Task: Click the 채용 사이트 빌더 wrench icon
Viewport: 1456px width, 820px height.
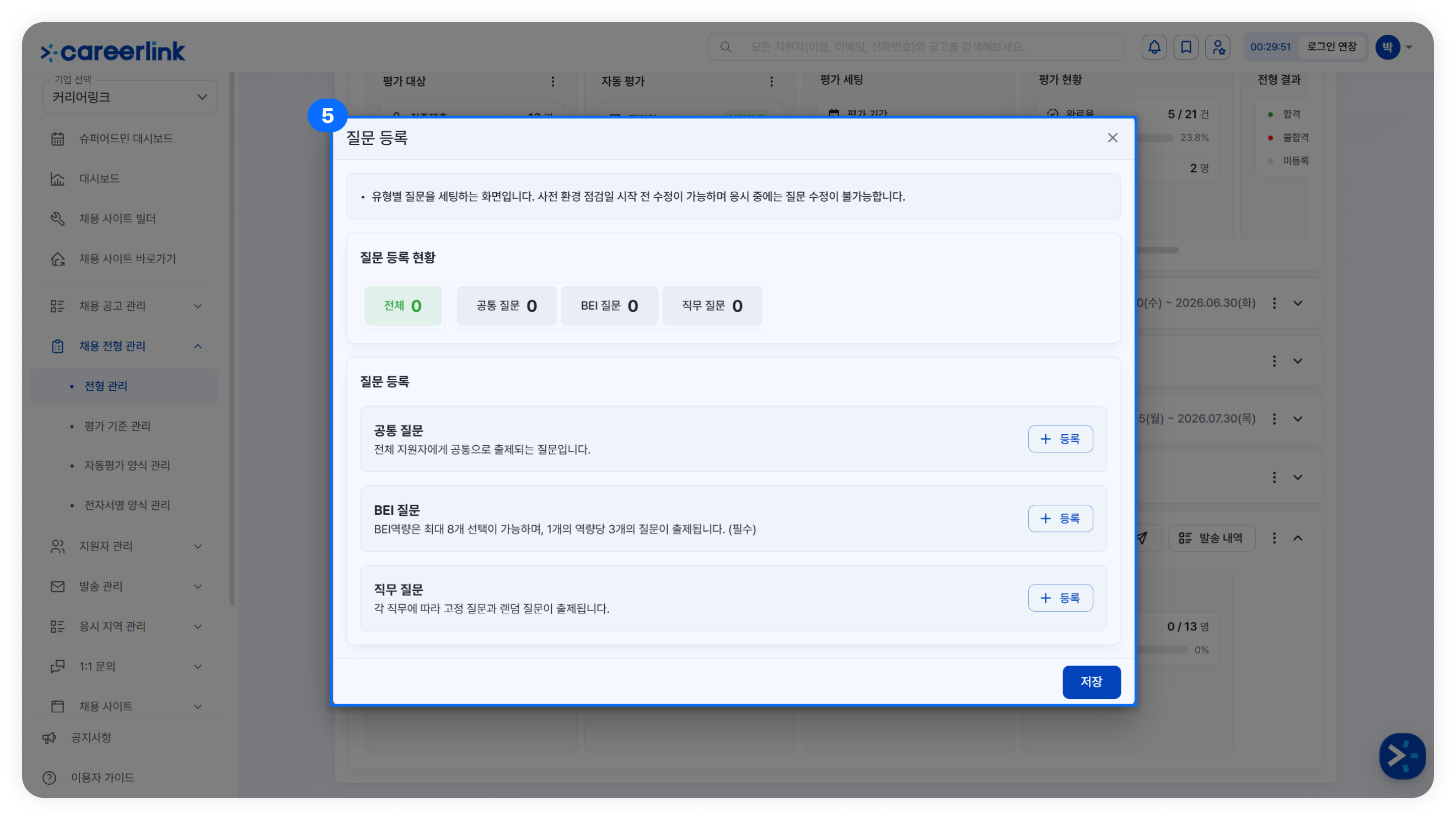Action: tap(58, 219)
